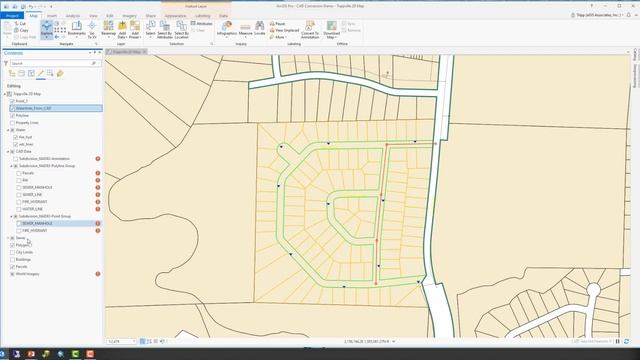Toggle Fire_hyd layer checkbox

tap(16, 137)
